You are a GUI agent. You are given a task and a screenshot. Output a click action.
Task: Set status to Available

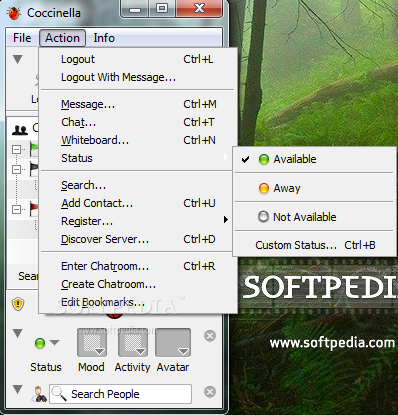pyautogui.click(x=314, y=159)
